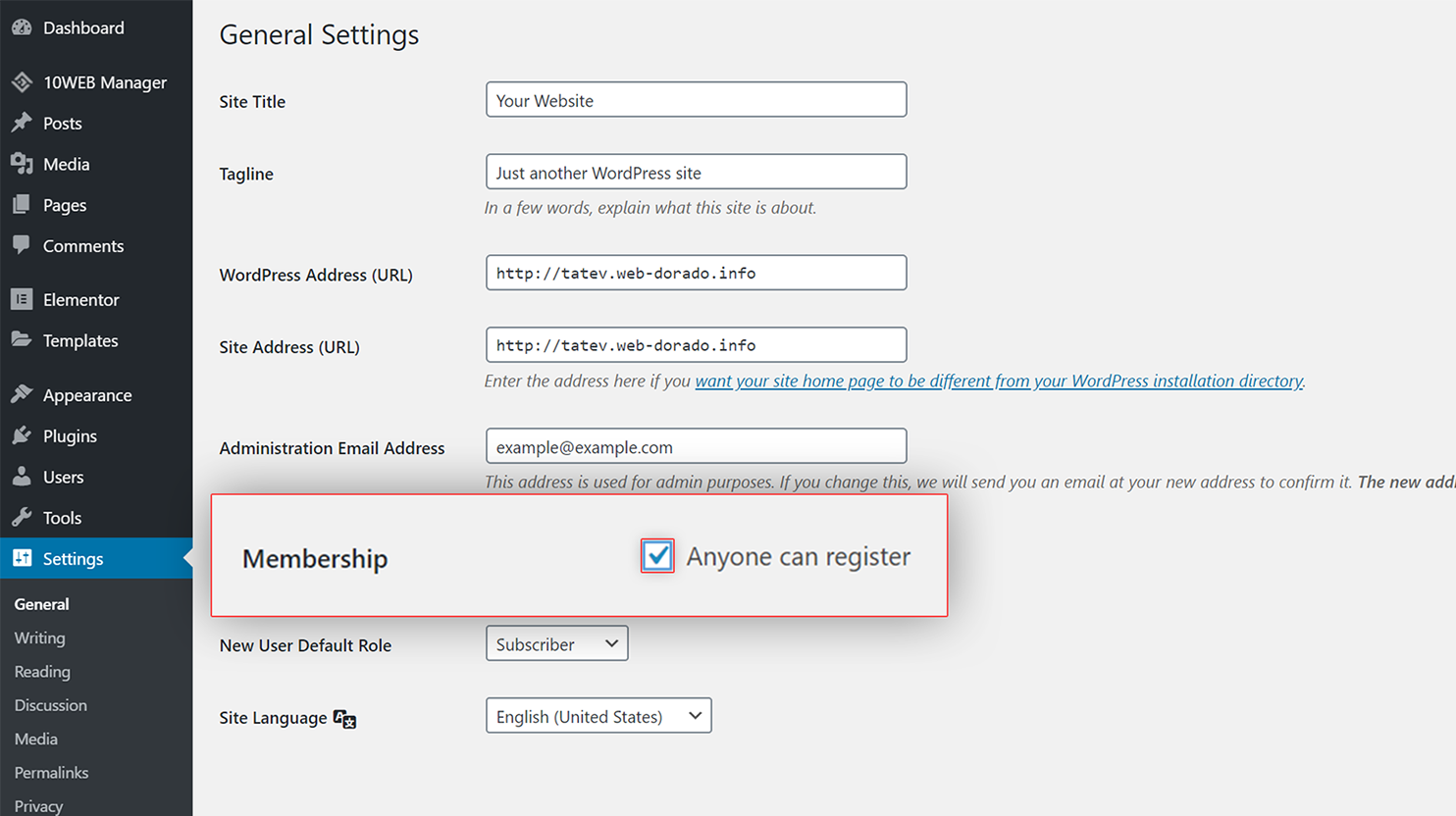The width and height of the screenshot is (1456, 816).
Task: Open the Media settings submenu
Action: click(x=35, y=739)
